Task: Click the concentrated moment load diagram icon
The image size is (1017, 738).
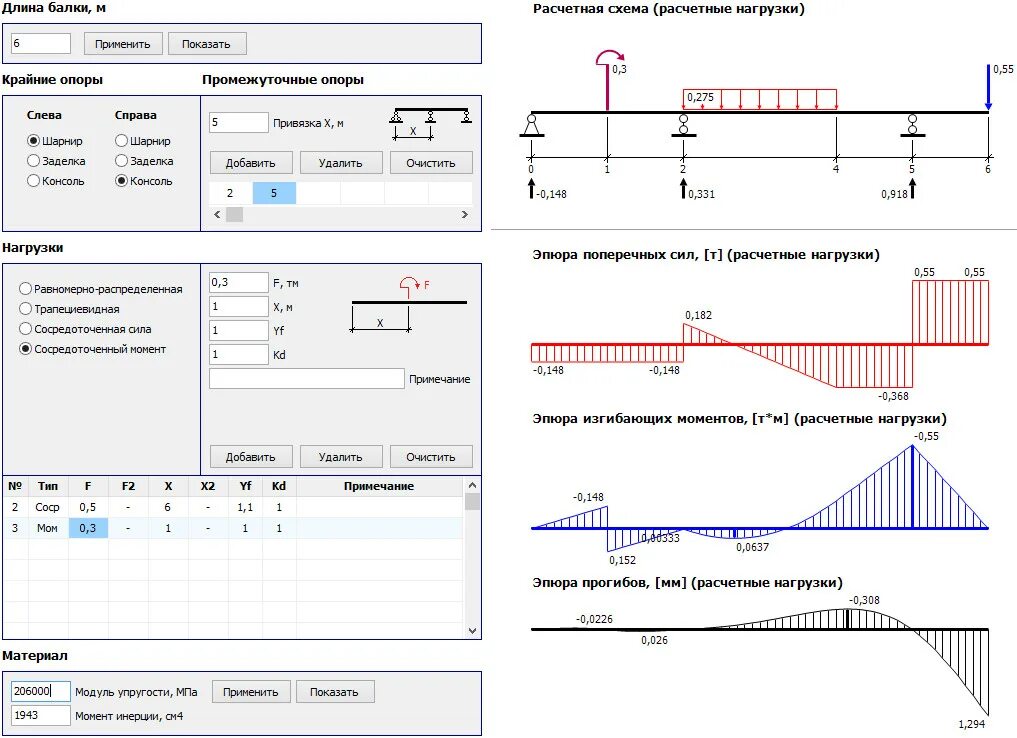Action: click(409, 304)
